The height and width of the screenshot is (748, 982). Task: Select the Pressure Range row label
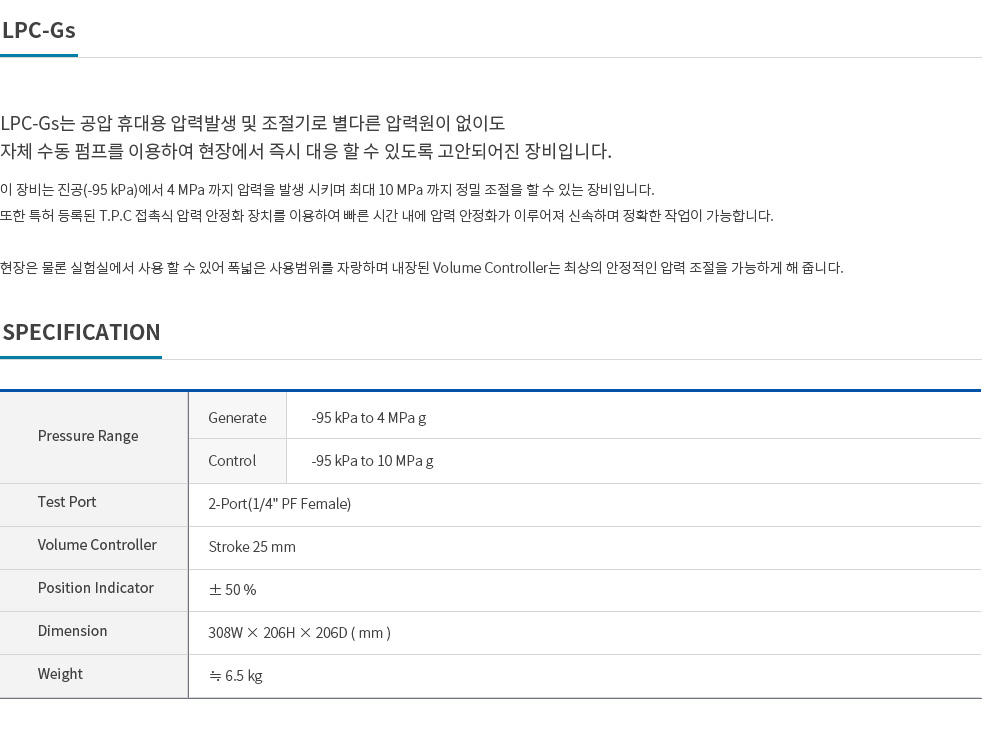click(x=88, y=436)
